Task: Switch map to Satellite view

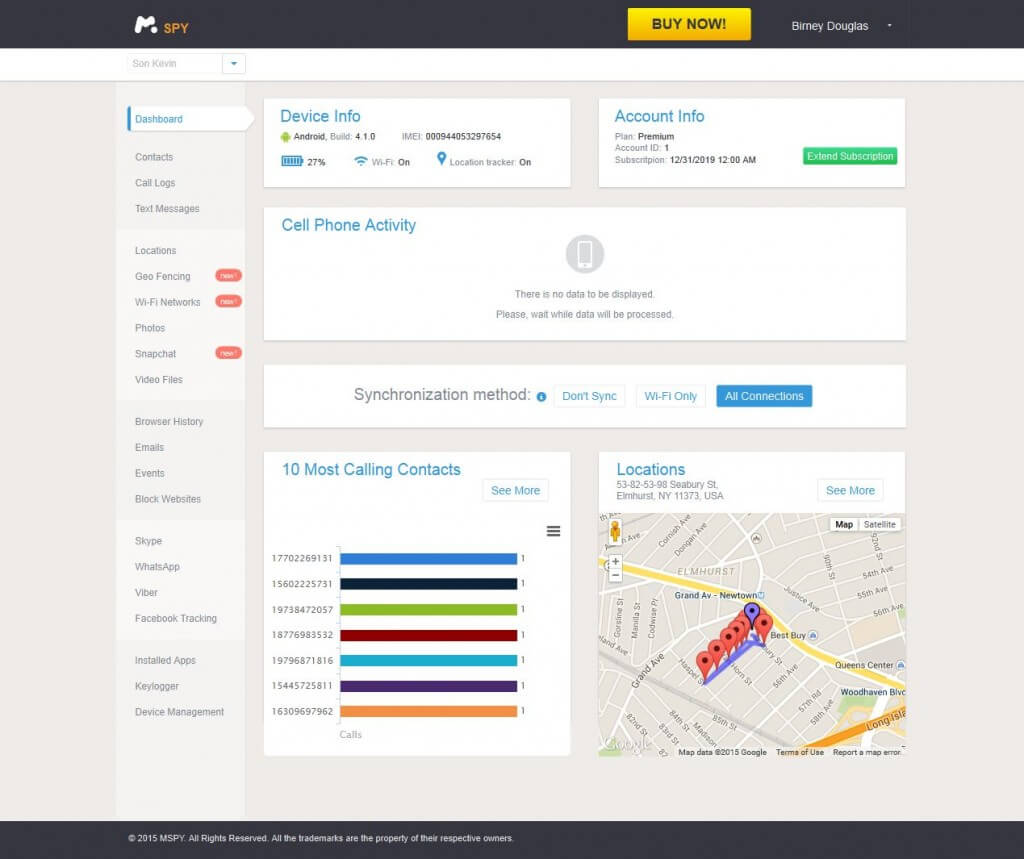Action: tap(880, 524)
